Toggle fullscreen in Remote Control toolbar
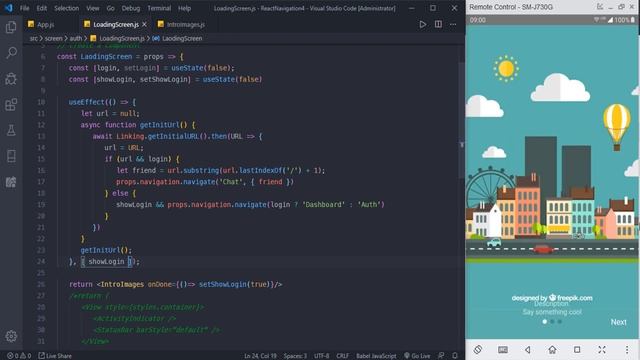The height and width of the screenshot is (360, 640). pos(602,349)
